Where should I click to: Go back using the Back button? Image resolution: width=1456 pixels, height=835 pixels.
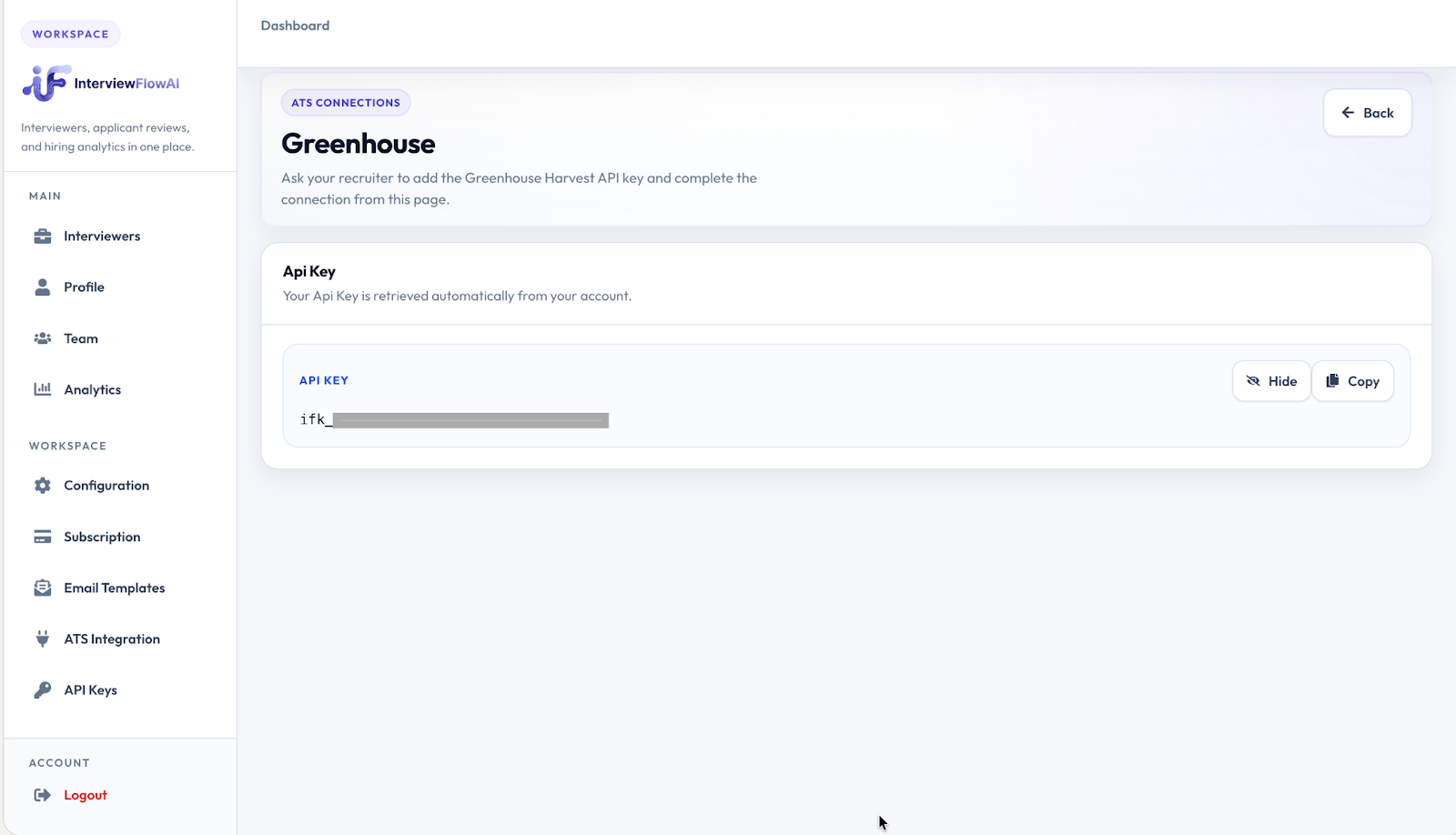pos(1367,113)
